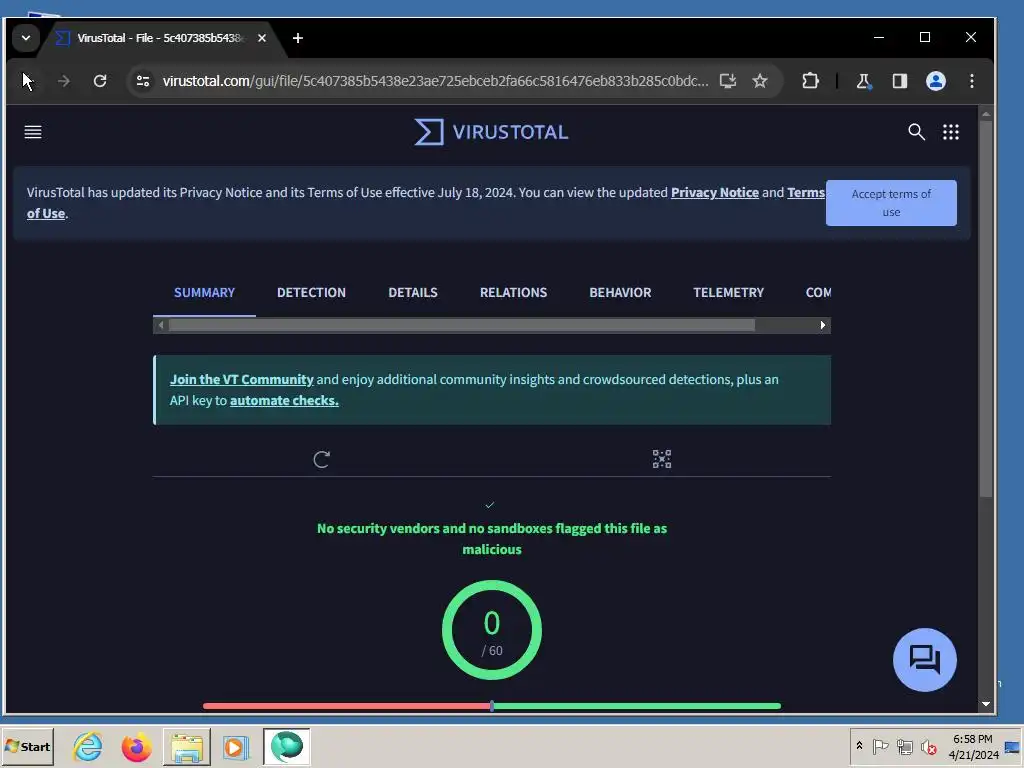Show hidden system tray icons
The height and width of the screenshot is (768, 1024).
pyautogui.click(x=859, y=746)
